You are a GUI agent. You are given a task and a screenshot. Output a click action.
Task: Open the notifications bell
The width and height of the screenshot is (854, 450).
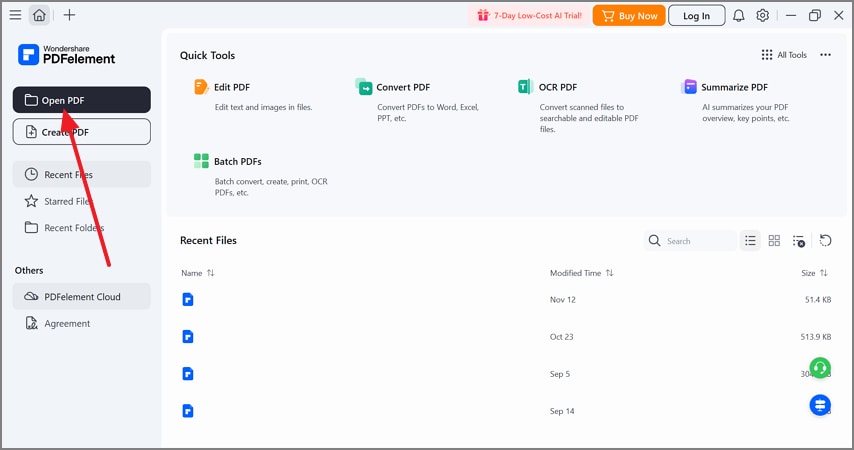[739, 15]
